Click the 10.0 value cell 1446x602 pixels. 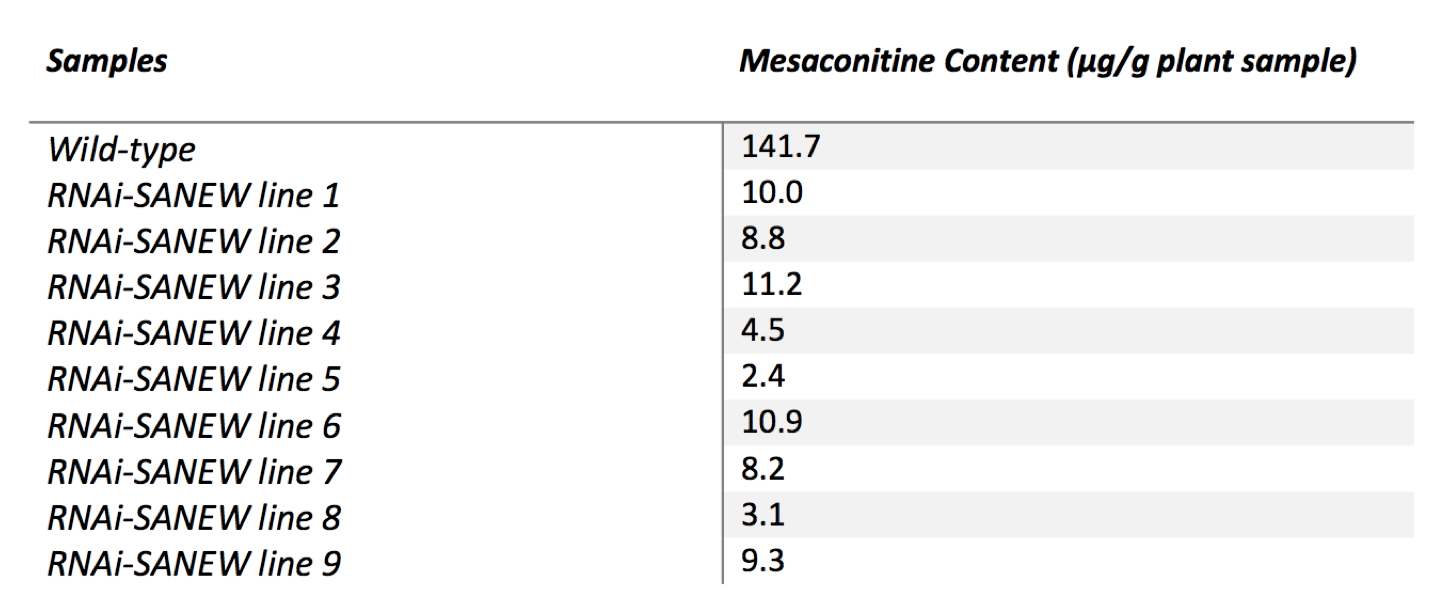(x=1068, y=193)
